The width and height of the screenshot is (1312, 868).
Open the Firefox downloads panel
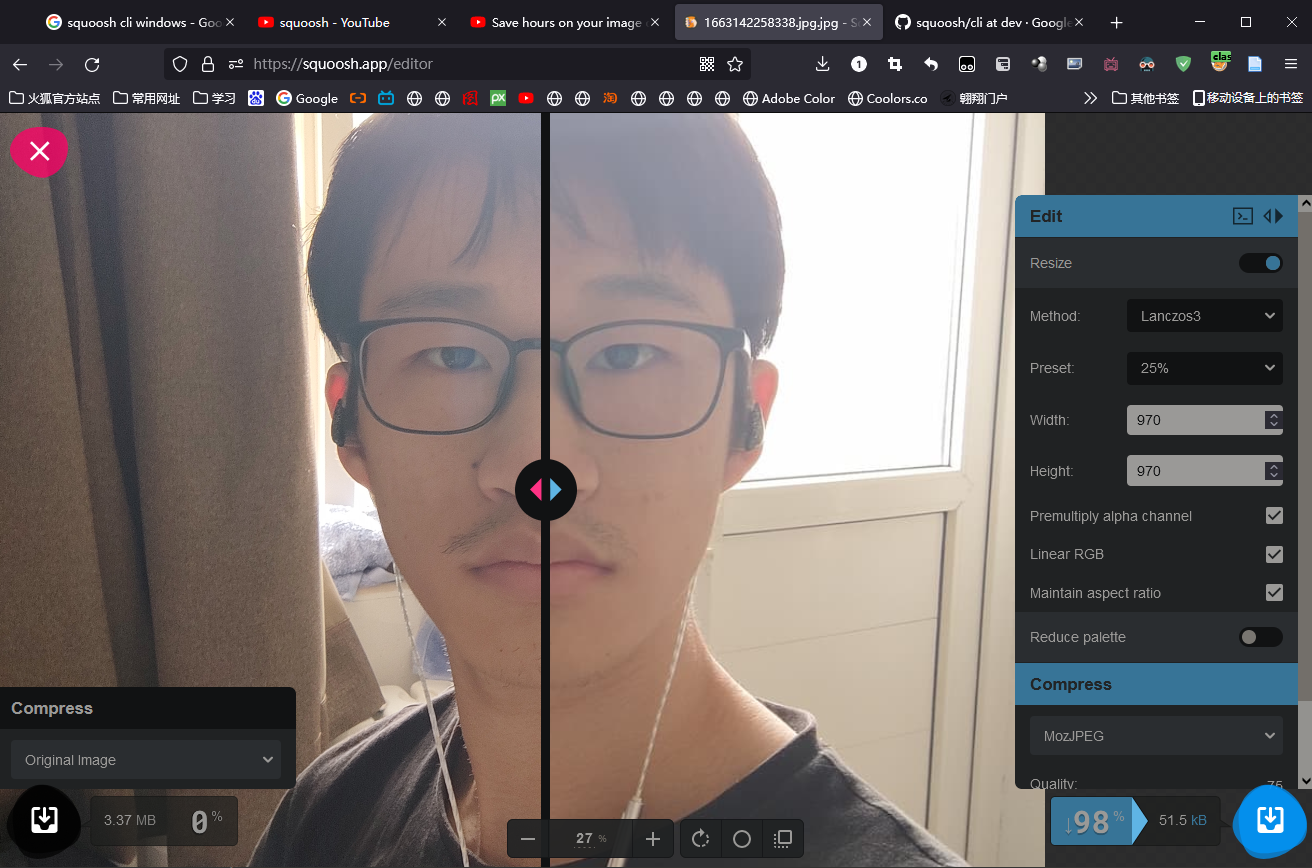click(x=823, y=64)
